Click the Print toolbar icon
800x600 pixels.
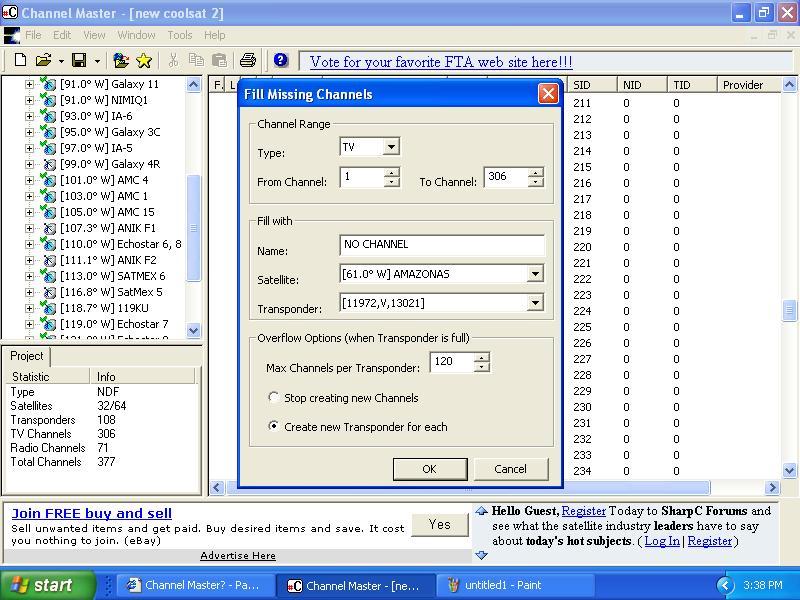[x=248, y=60]
